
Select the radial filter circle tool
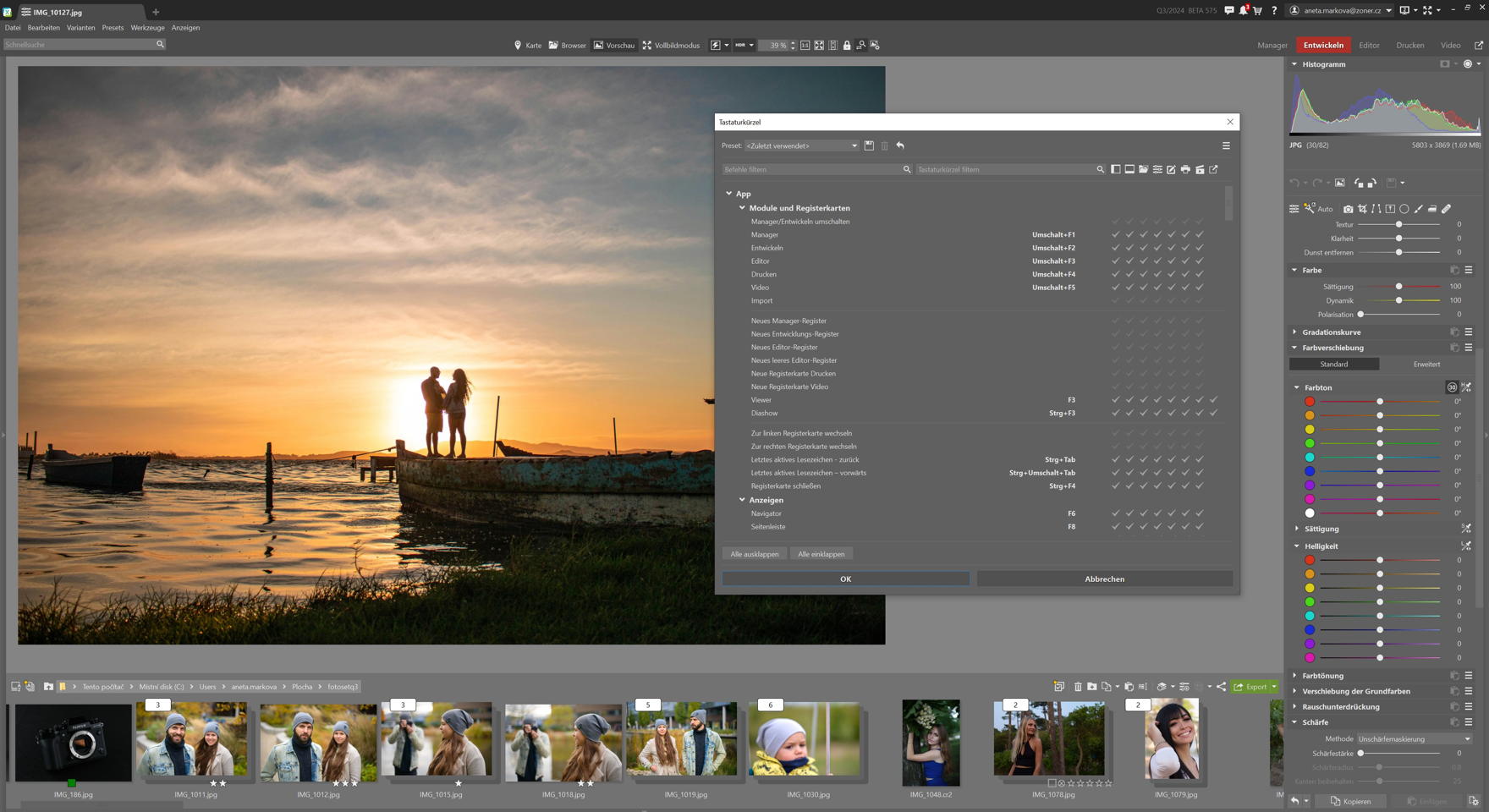click(x=1404, y=209)
